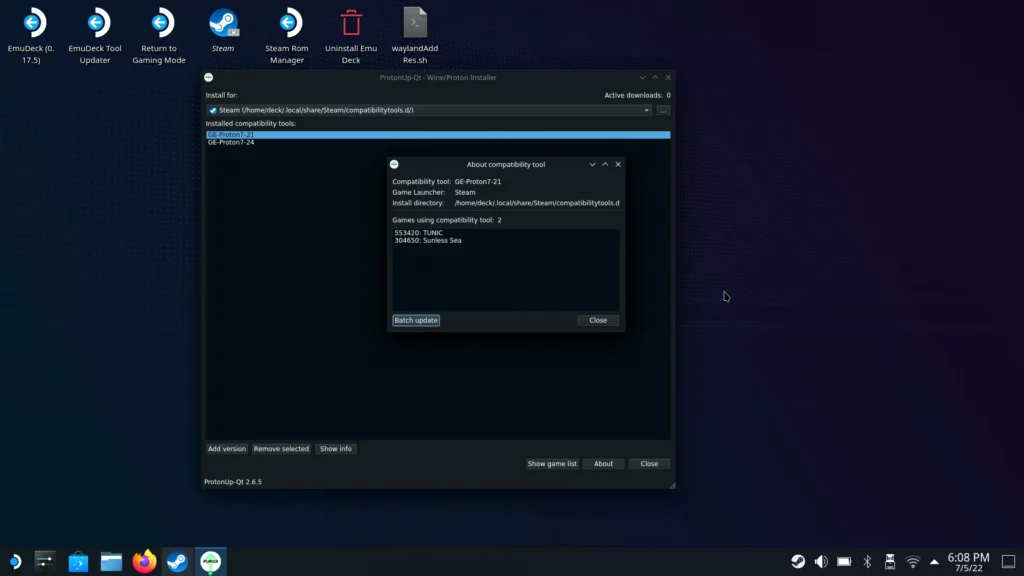Close the About compatibility tool dialog via Close
This screenshot has height=576, width=1024.
pyautogui.click(x=598, y=321)
